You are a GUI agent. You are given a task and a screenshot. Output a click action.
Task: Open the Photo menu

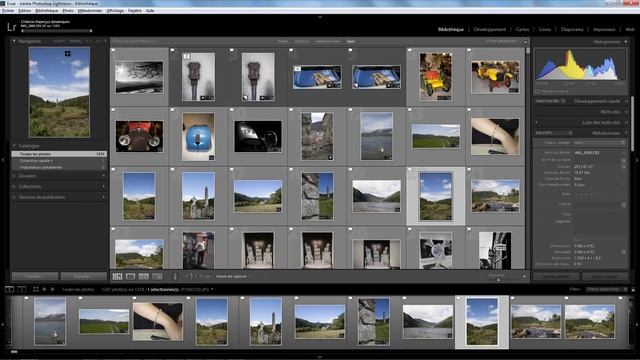click(x=68, y=11)
